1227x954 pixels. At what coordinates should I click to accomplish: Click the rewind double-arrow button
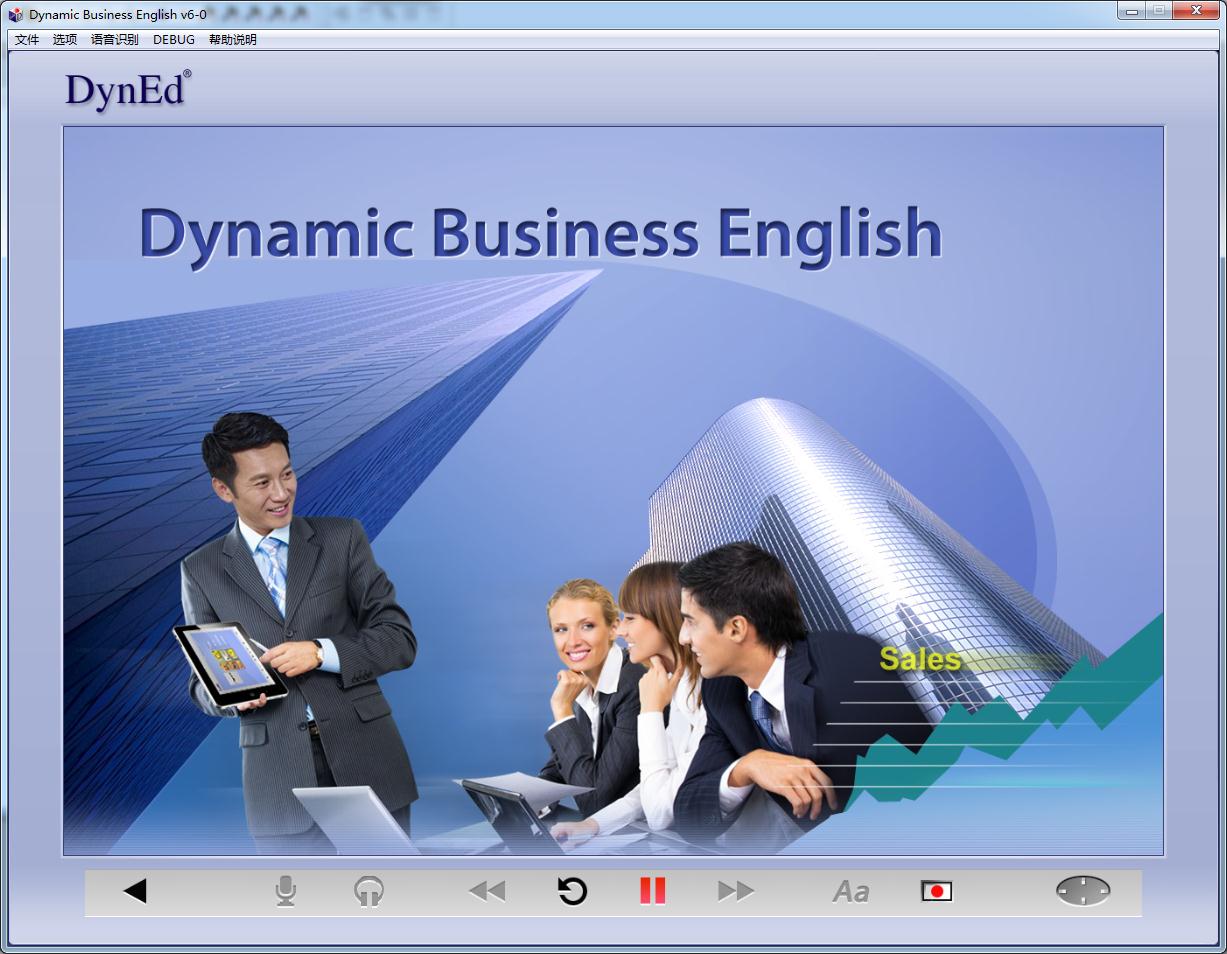[x=487, y=891]
